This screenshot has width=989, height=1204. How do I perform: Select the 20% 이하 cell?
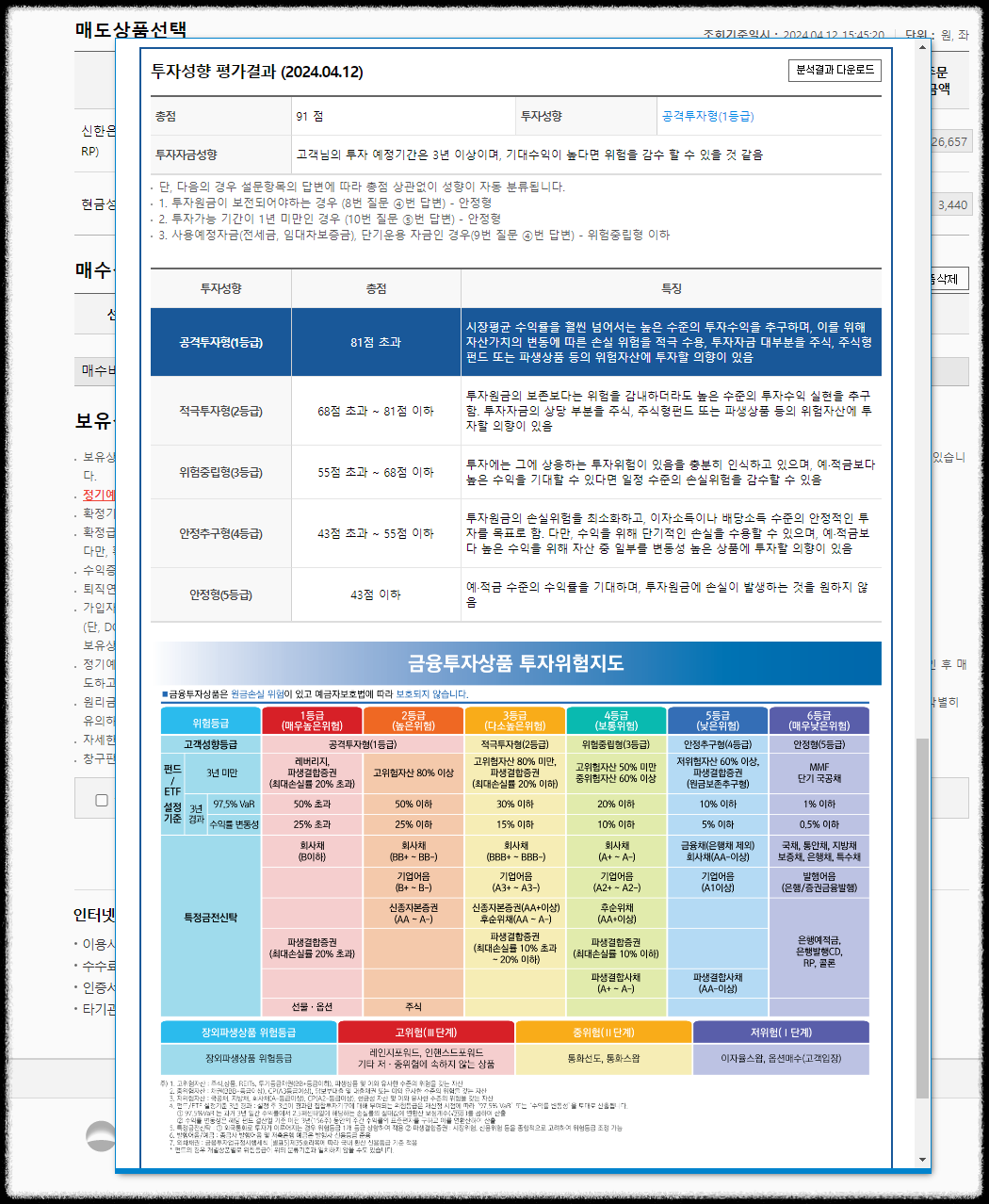[x=616, y=805]
